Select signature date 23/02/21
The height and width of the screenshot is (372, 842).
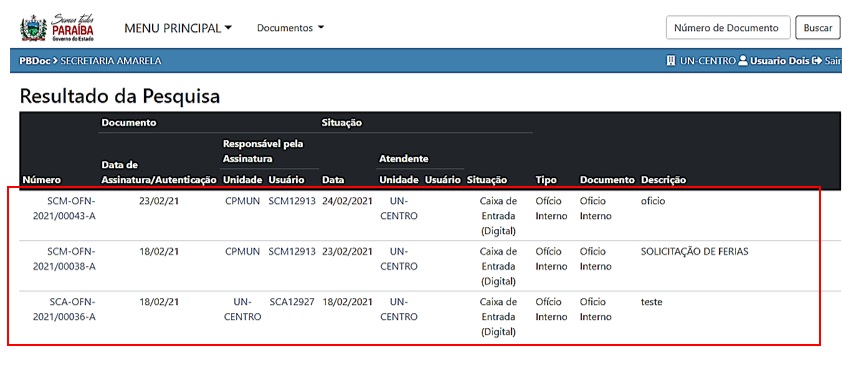(159, 201)
